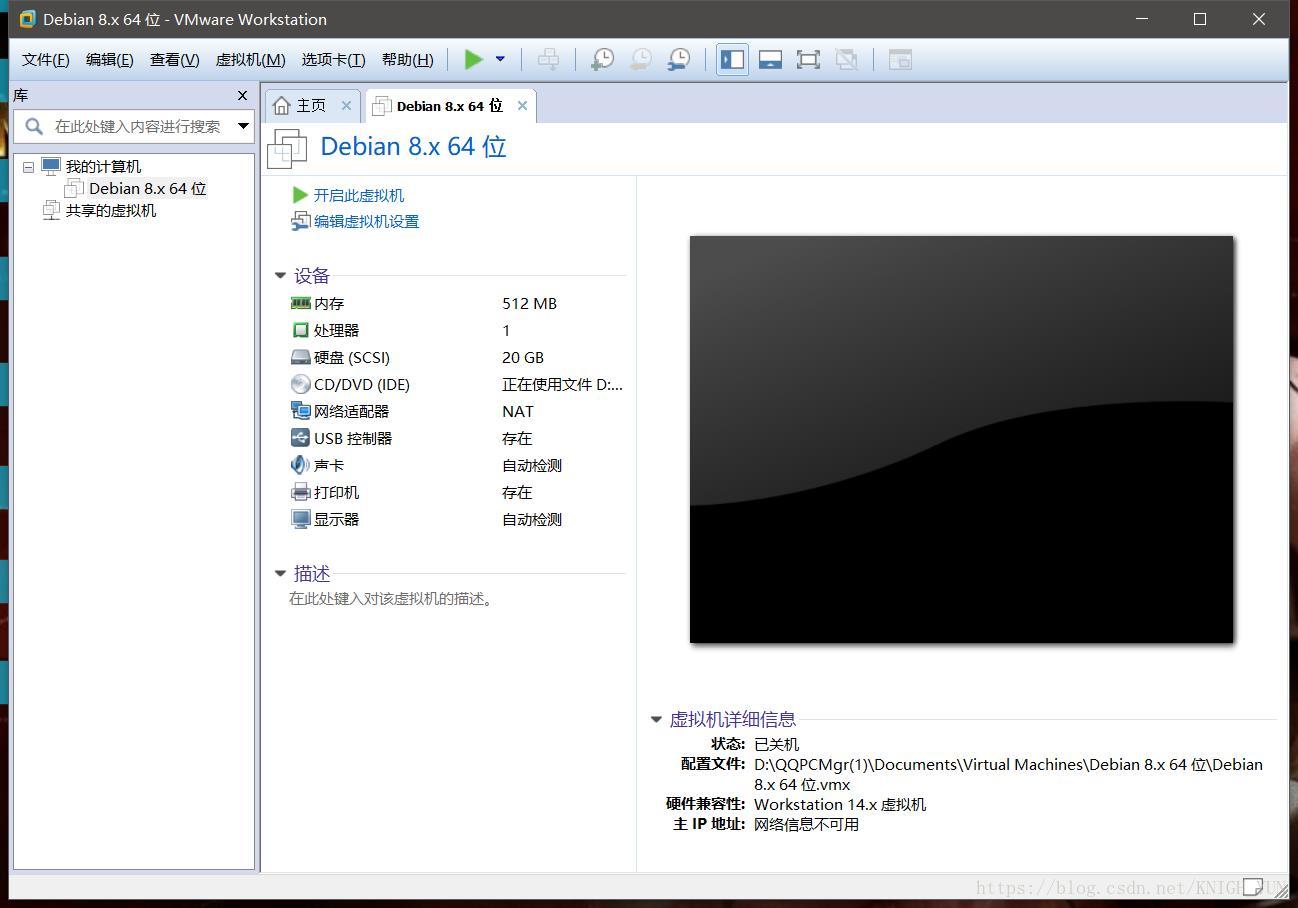Click the 网络适配器 network adapter icon
Viewport: 1298px width, 908px height.
tap(300, 411)
